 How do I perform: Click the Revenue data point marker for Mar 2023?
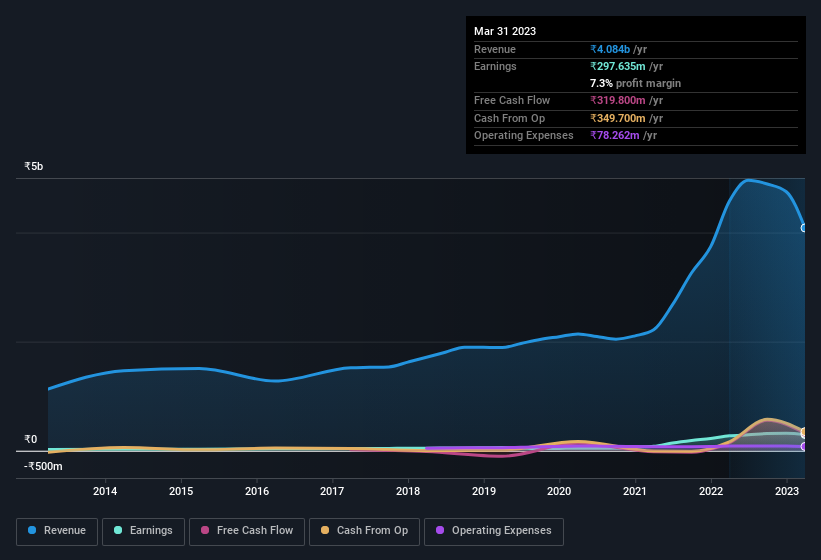804,228
